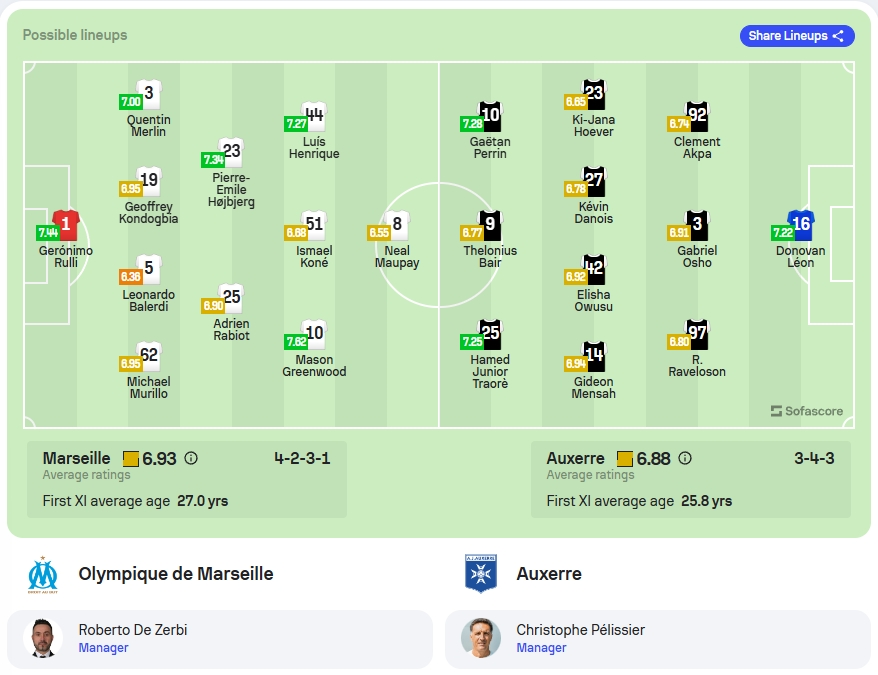Viewport: 878px width, 675px height.
Task: Follow the Manager link under Roberto De Zerbi
Action: click(103, 648)
